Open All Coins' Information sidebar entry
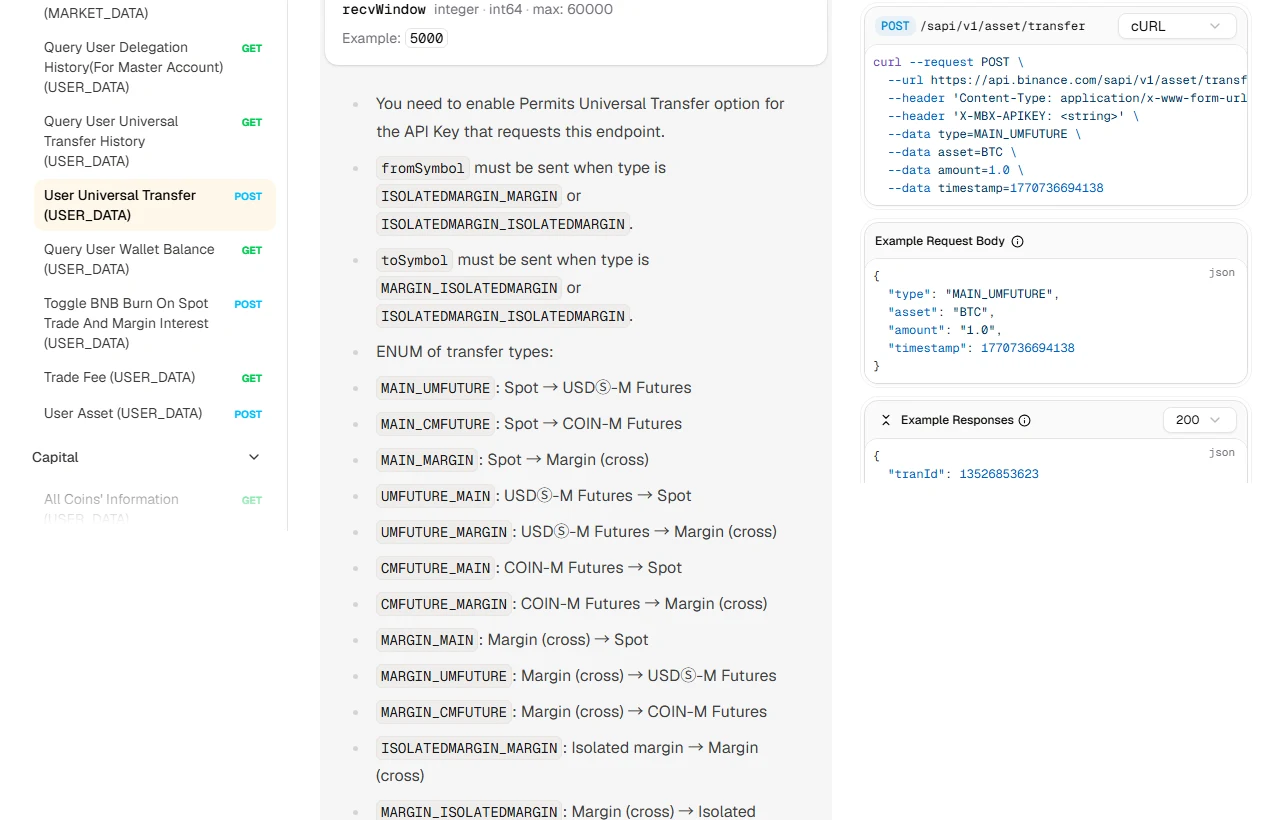The width and height of the screenshot is (1280, 820). (x=154, y=508)
